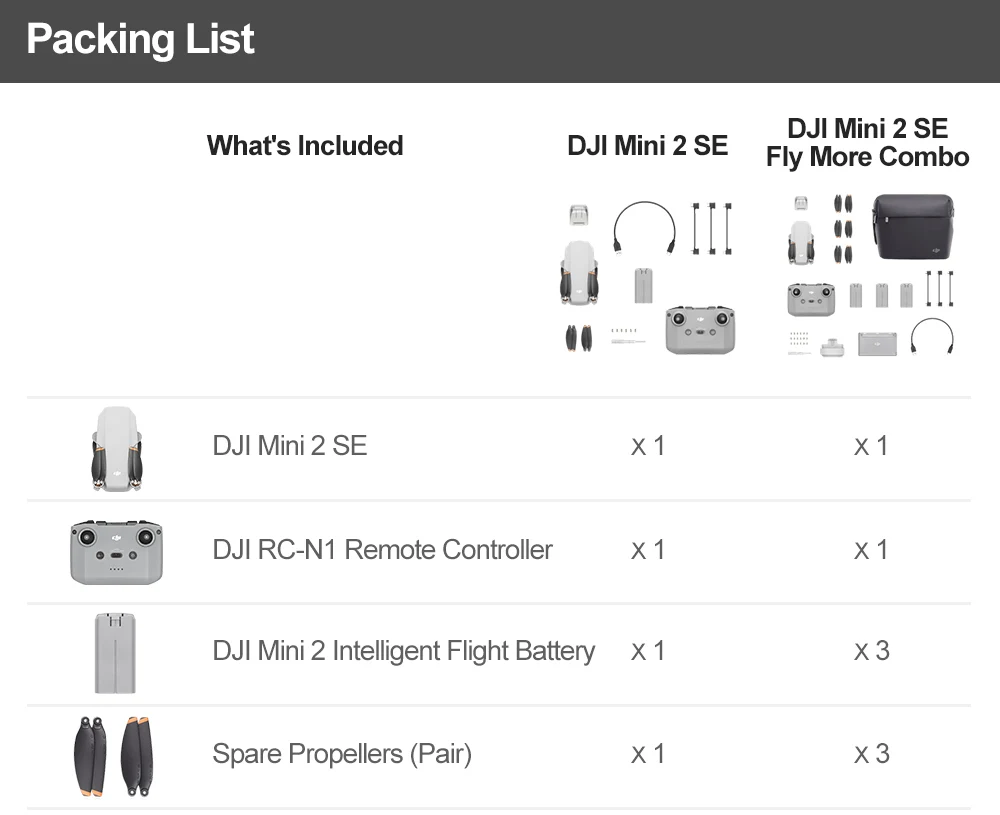
Task: Select the "Packing List" heading
Action: (140, 40)
